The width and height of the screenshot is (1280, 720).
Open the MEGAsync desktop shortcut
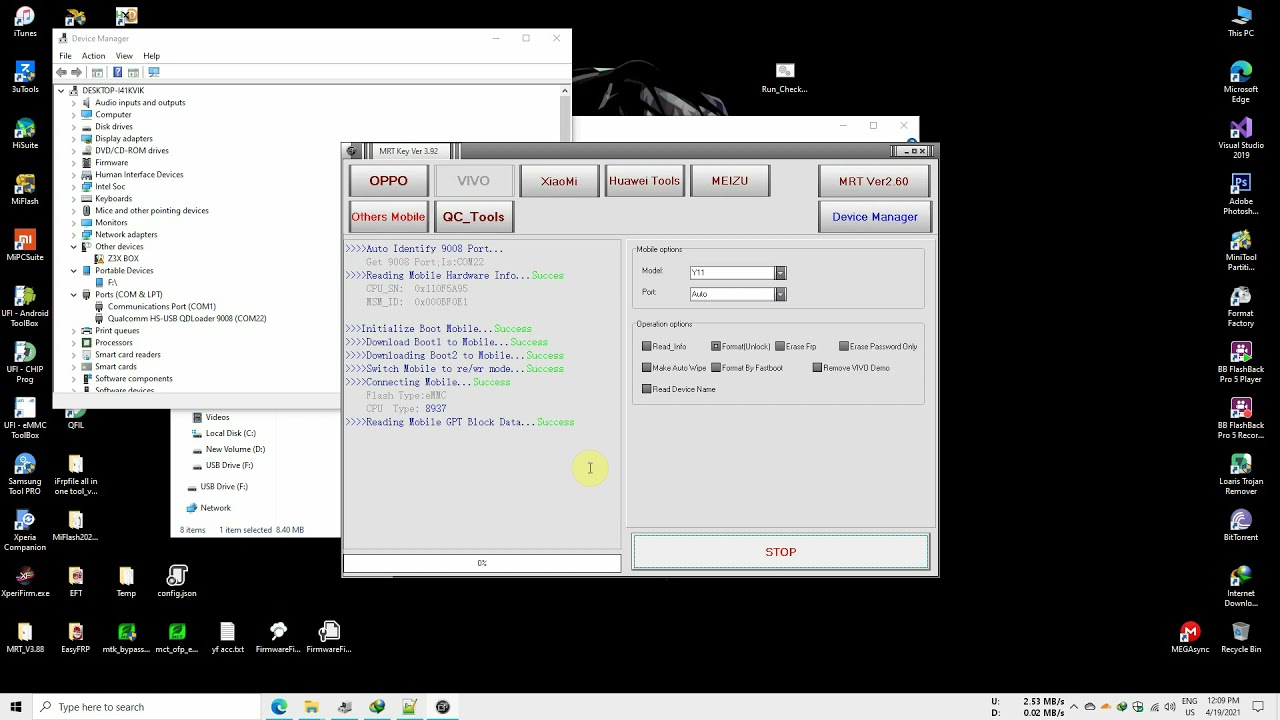click(x=1190, y=638)
